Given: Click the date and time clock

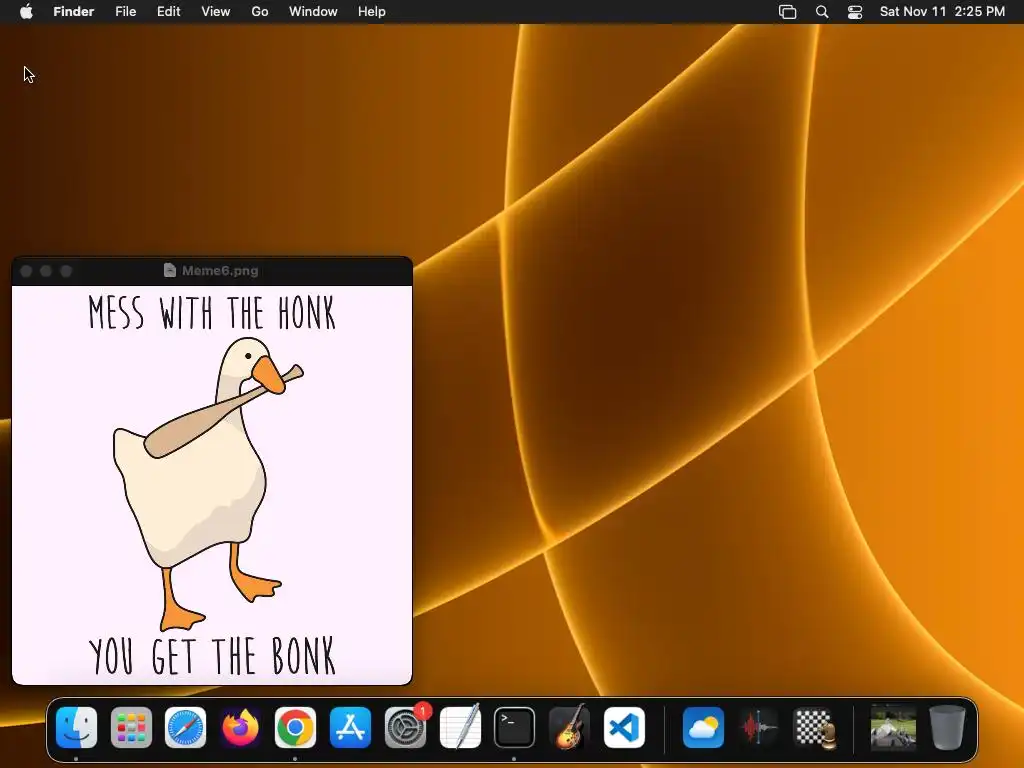Looking at the screenshot, I should click(x=942, y=11).
